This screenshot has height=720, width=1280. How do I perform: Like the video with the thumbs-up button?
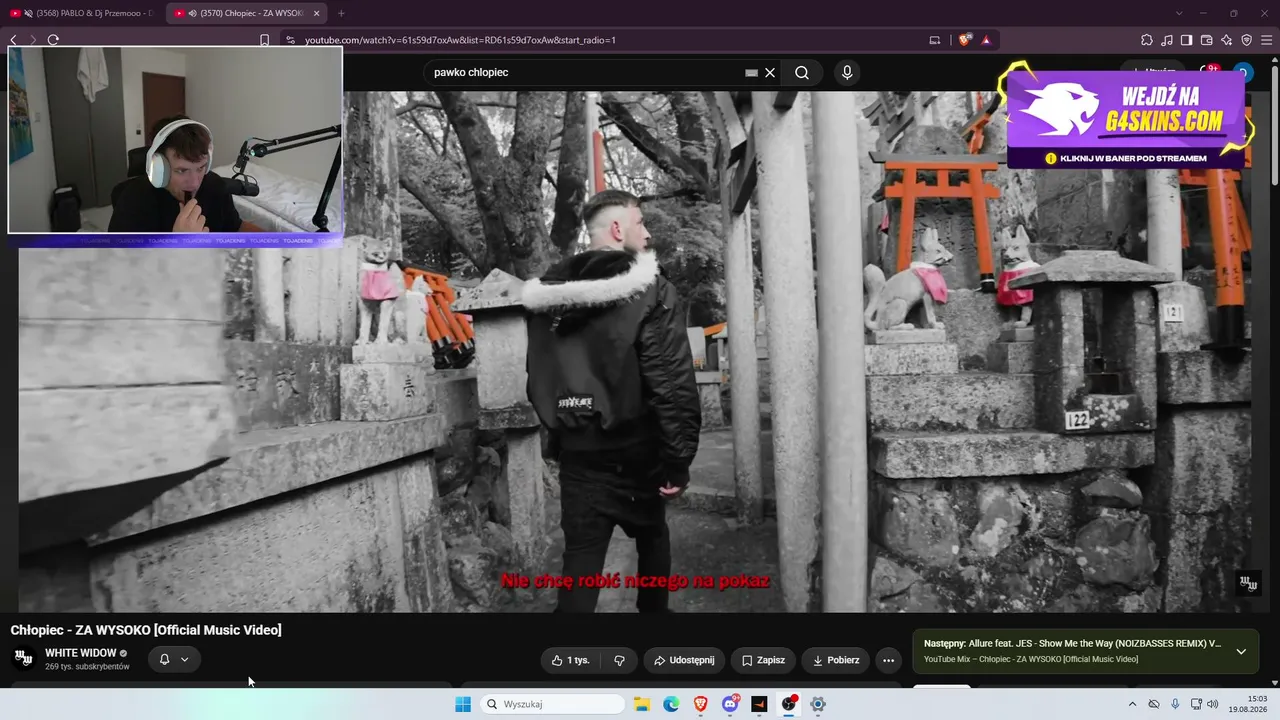(x=571, y=660)
